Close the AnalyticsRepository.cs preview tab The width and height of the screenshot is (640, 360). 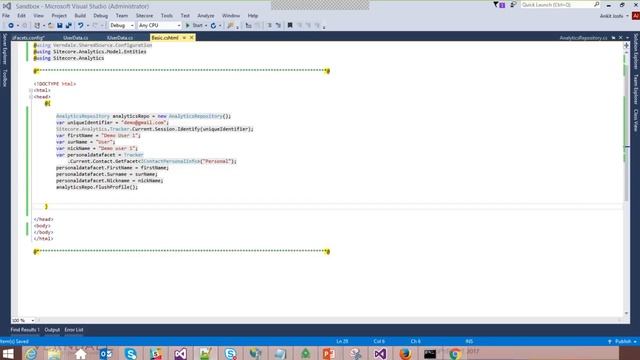click(x=620, y=38)
